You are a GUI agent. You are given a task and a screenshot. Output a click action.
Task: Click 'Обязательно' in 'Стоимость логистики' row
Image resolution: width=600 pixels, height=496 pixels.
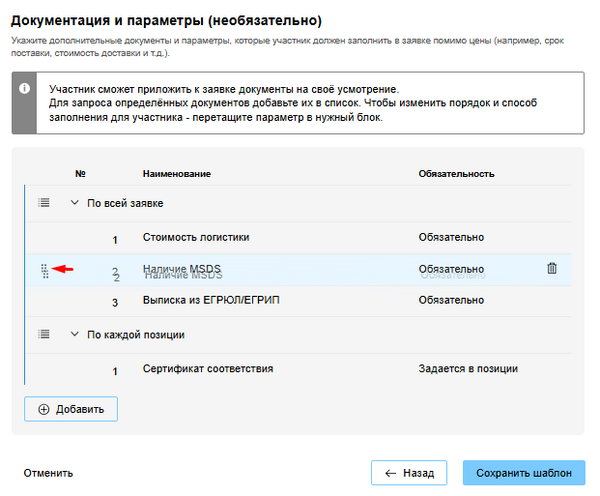[451, 237]
